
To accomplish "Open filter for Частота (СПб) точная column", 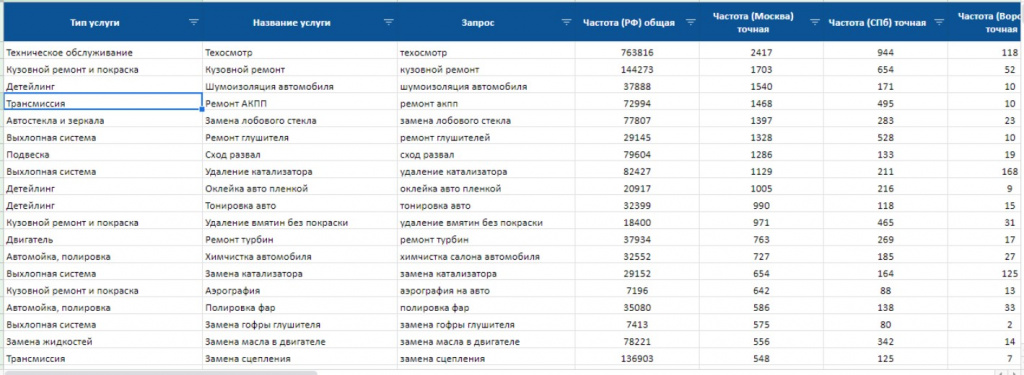I will click(x=939, y=22).
